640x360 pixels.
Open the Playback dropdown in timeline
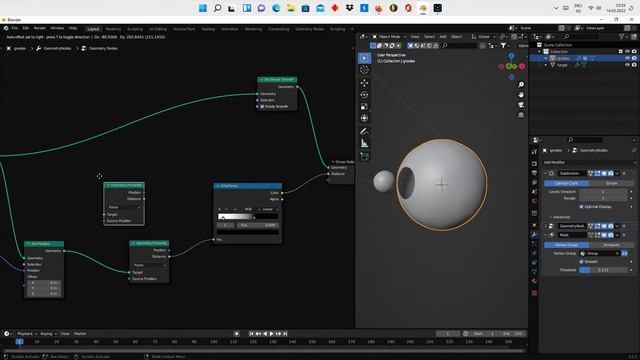(x=27, y=334)
